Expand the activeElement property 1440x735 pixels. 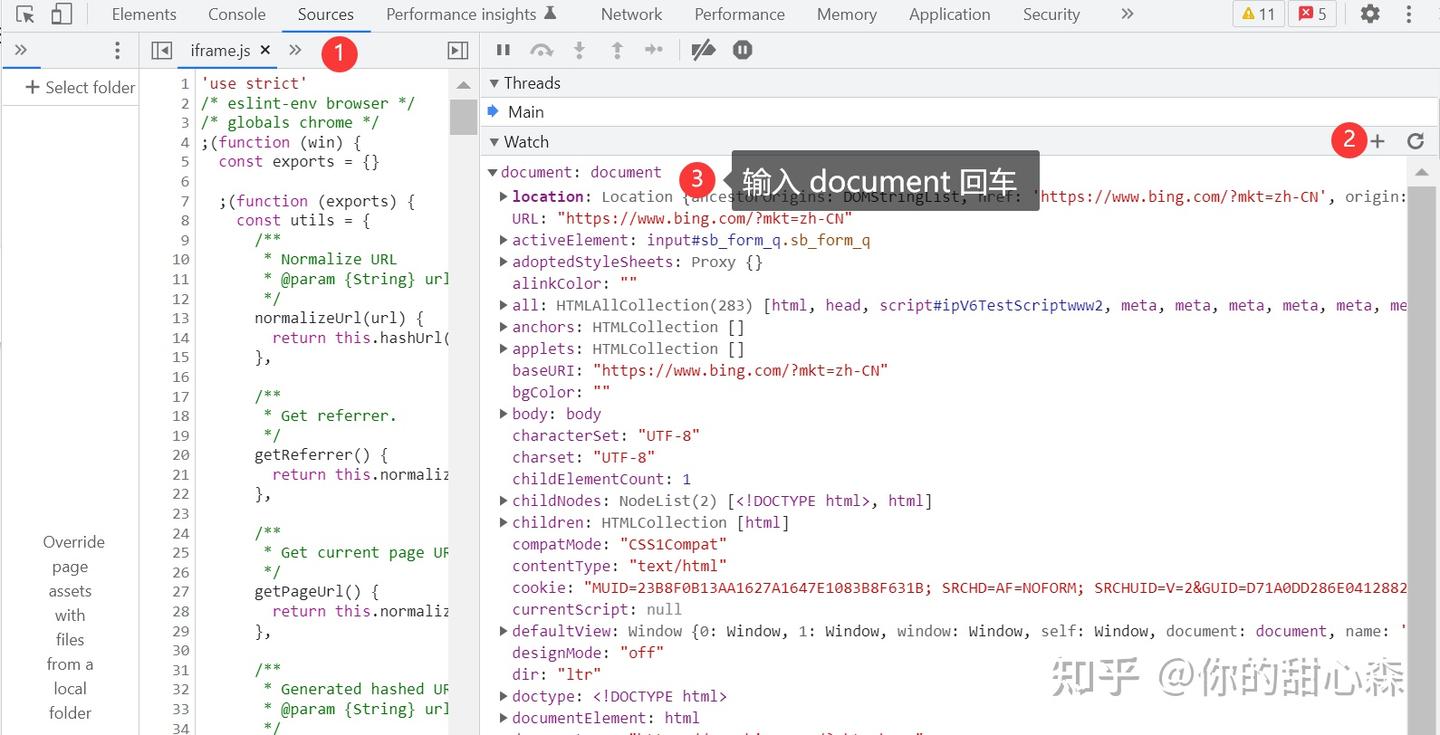pyautogui.click(x=504, y=240)
